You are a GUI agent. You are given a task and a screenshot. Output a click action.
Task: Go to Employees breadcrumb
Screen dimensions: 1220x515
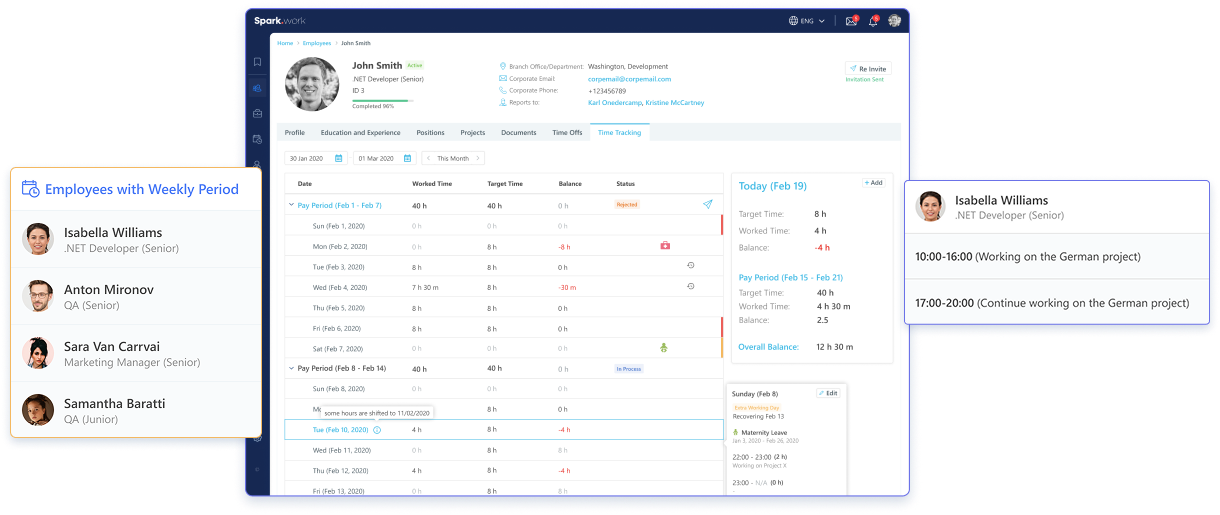(317, 43)
